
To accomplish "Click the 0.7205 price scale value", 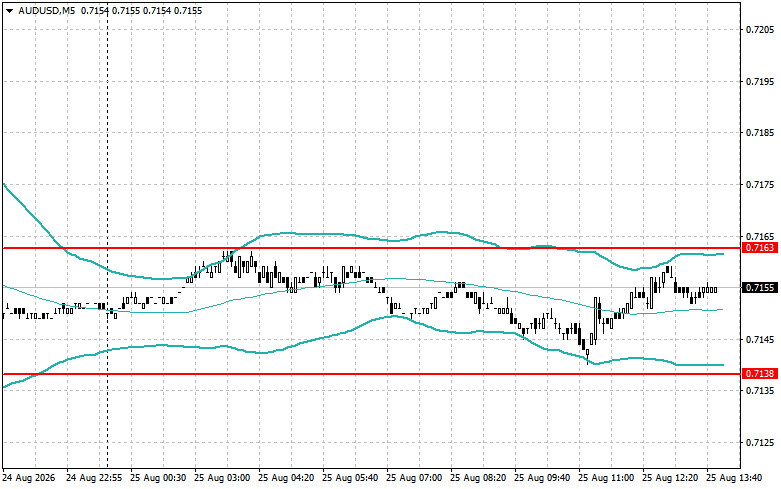I will click(x=760, y=29).
